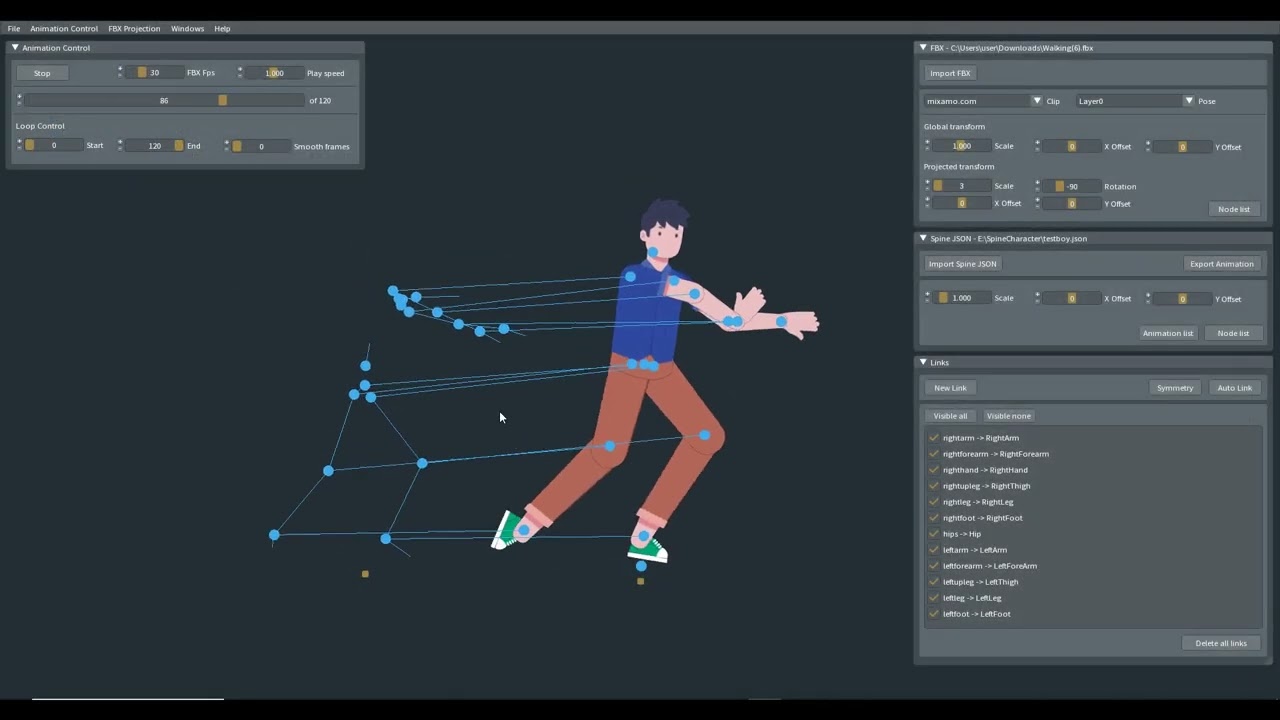Open the Spine JSON Node list

coord(1233,333)
